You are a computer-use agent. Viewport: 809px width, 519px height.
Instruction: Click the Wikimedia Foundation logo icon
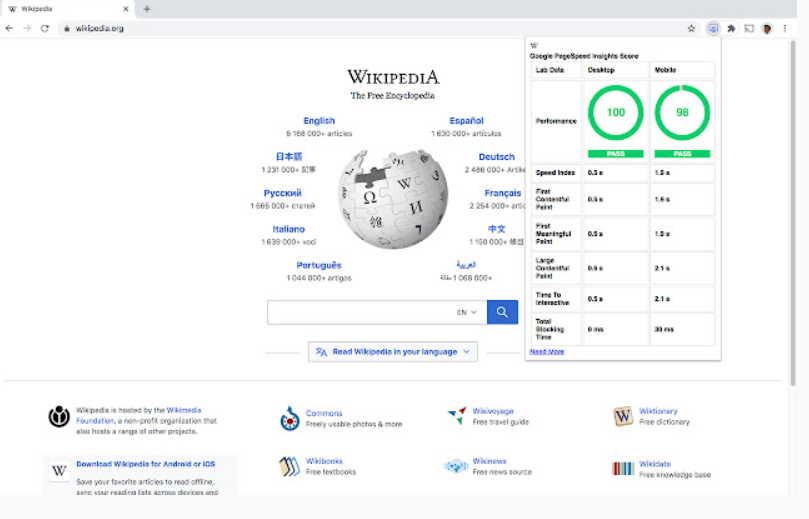(59, 416)
